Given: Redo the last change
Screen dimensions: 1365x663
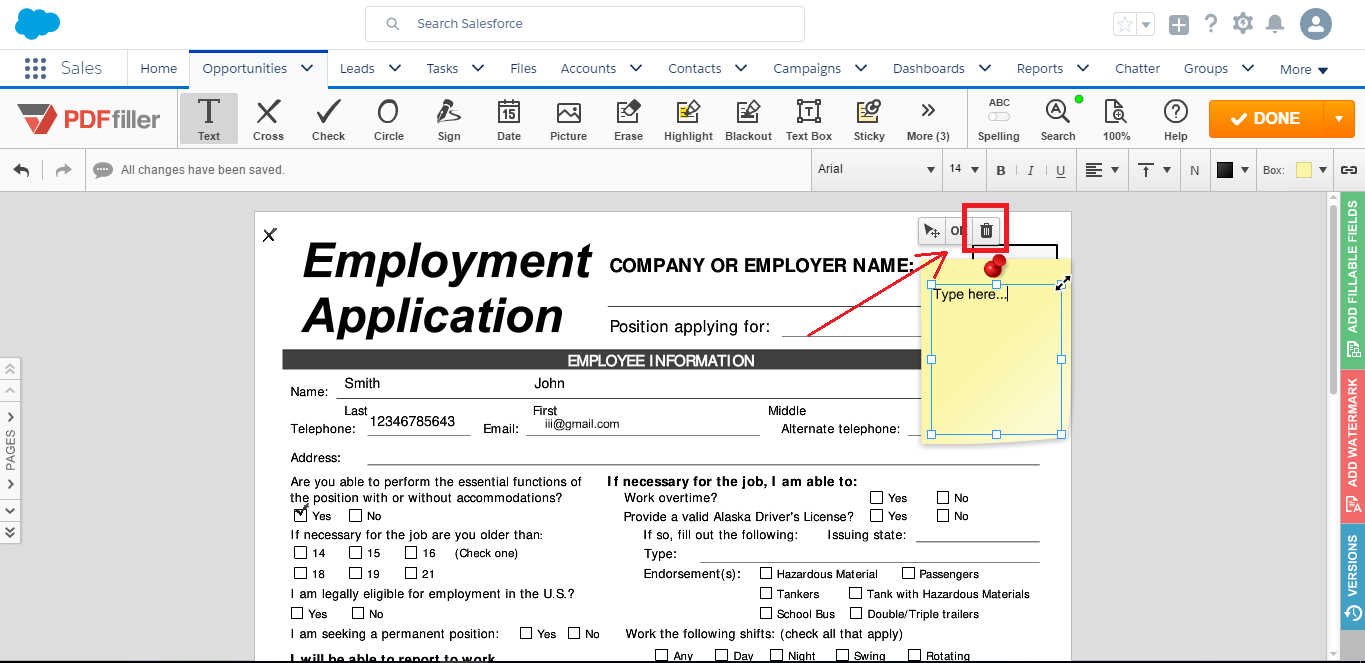Looking at the screenshot, I should point(63,170).
